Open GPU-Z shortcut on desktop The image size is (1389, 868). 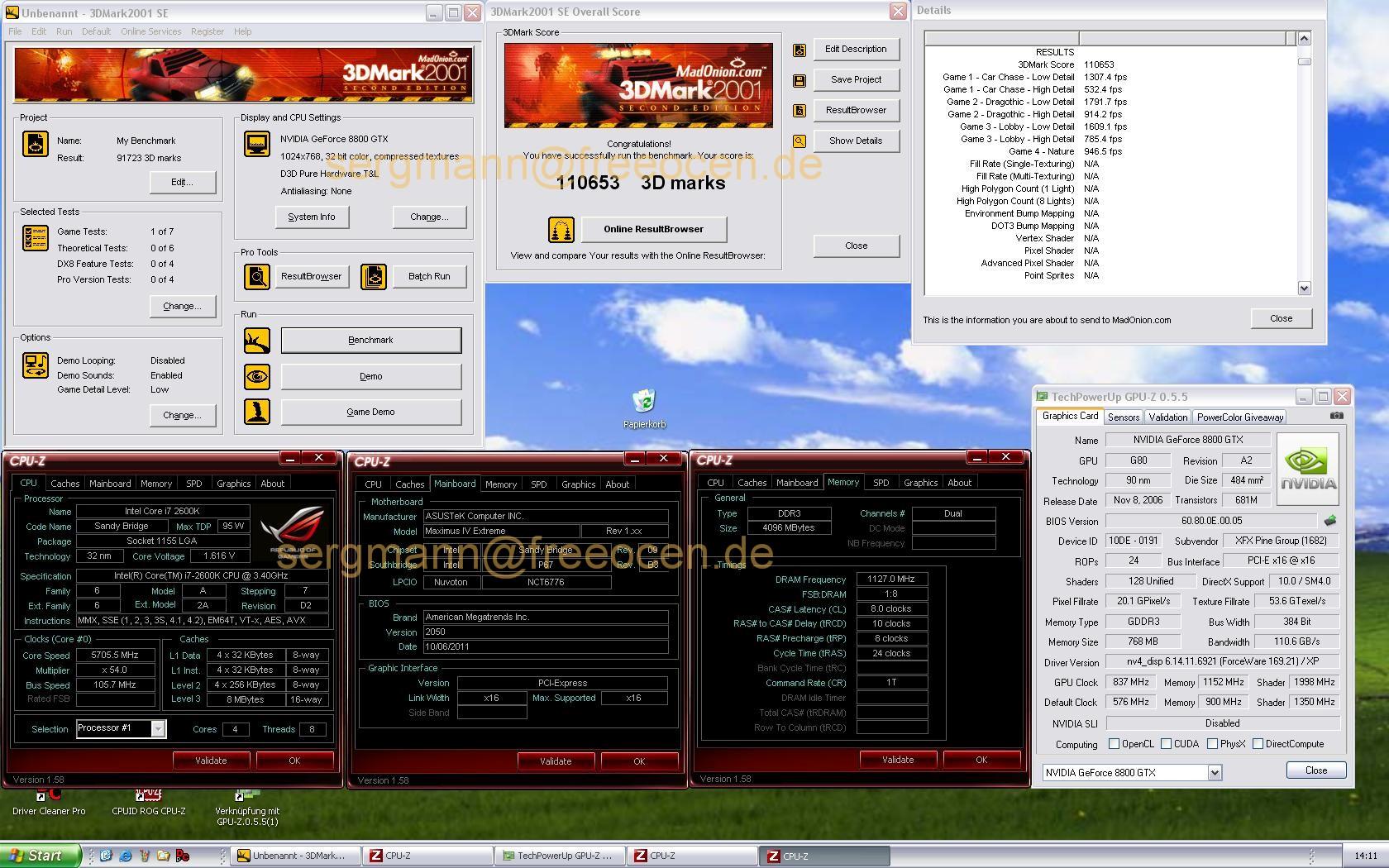point(247,807)
